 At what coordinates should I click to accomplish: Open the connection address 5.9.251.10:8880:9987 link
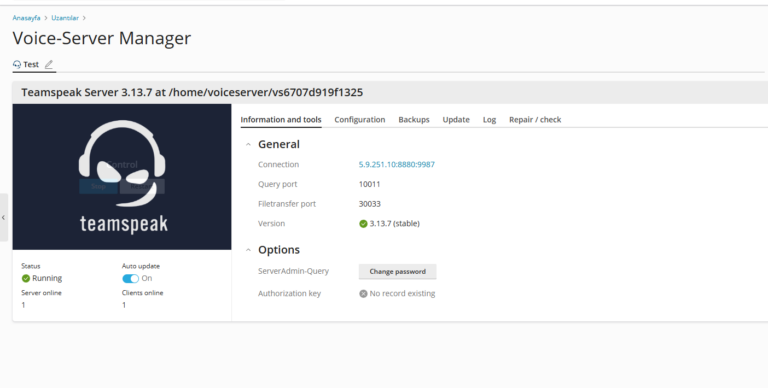coord(397,165)
